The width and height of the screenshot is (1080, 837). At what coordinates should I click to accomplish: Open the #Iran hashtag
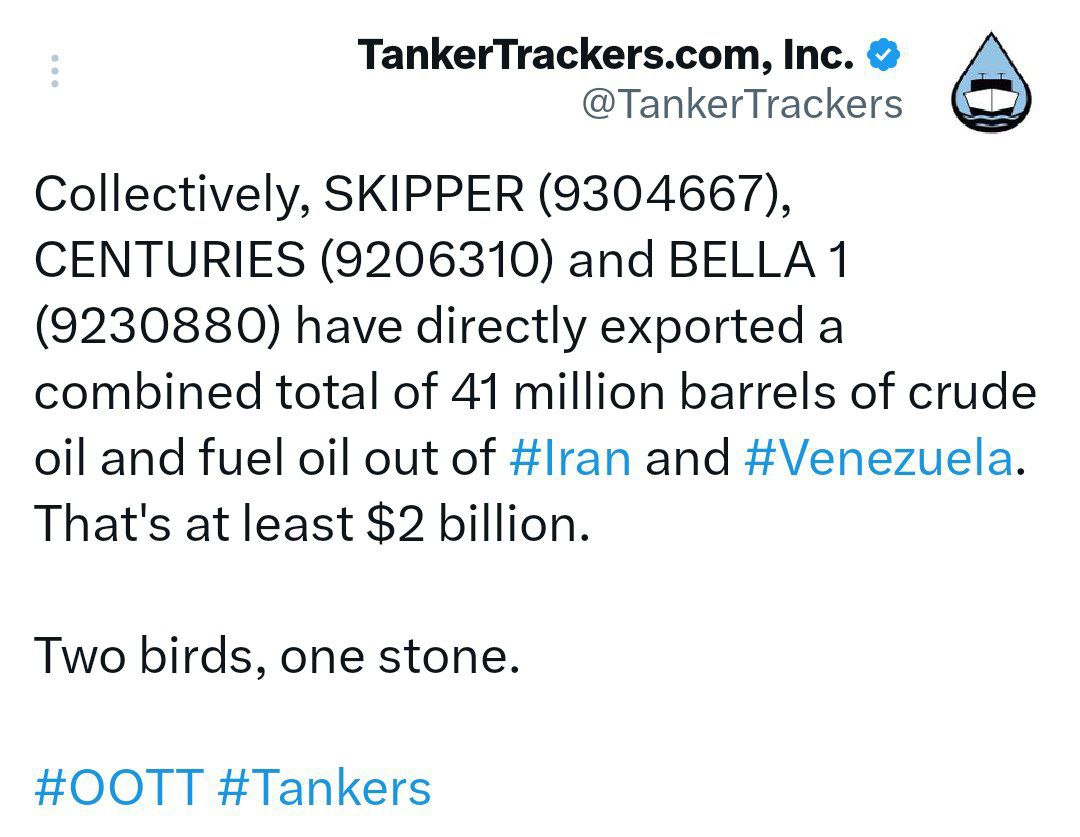click(x=570, y=458)
